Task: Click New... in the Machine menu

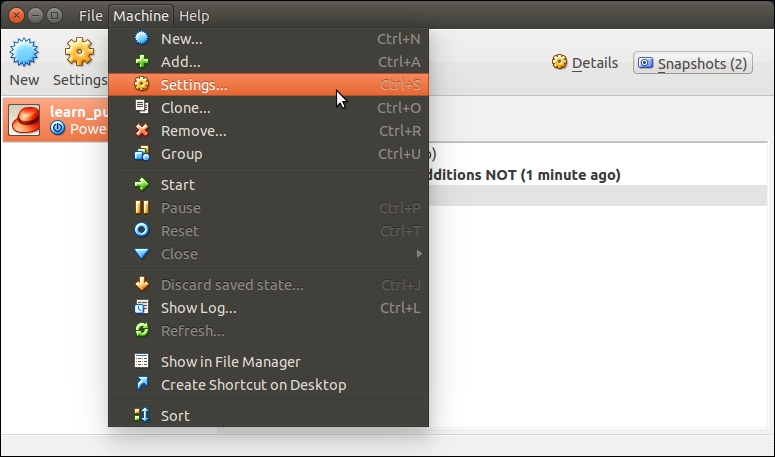Action: click(181, 39)
